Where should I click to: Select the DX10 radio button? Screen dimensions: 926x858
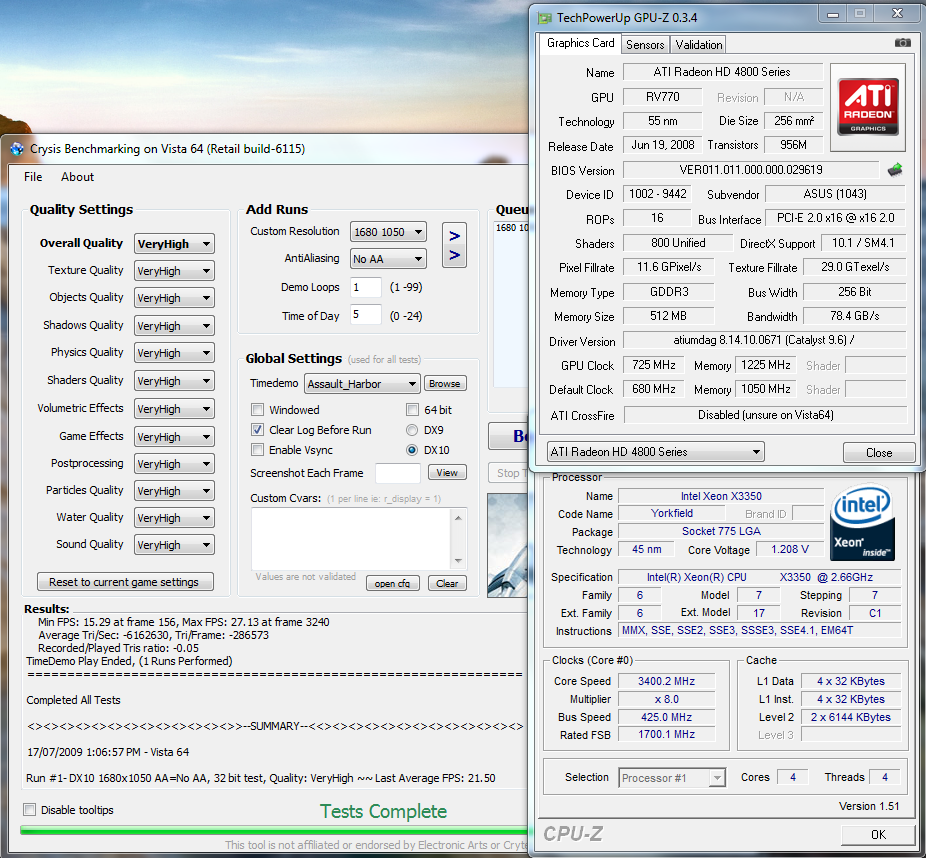[x=412, y=450]
